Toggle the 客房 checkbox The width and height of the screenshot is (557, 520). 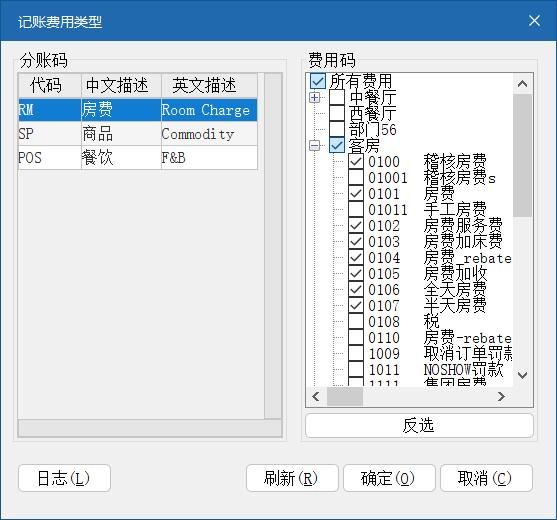[x=337, y=145]
